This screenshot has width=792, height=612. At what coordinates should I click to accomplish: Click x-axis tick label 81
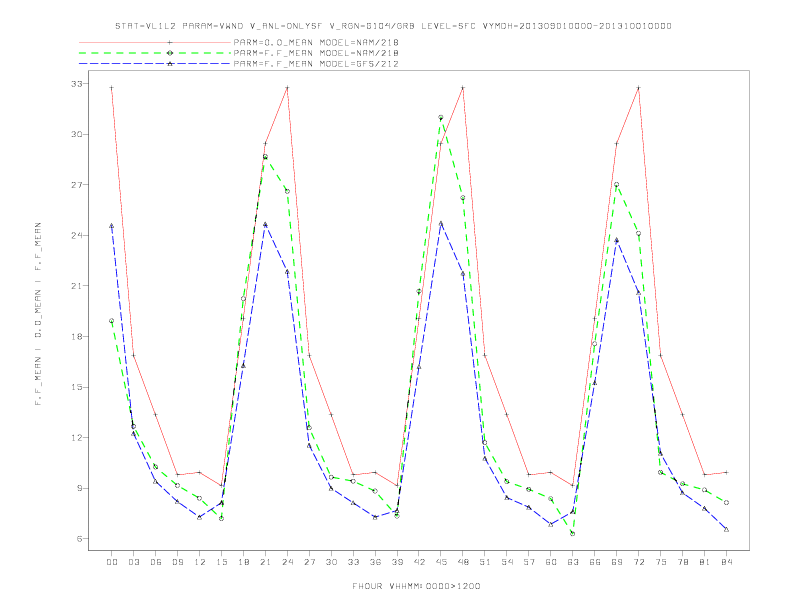coord(705,562)
